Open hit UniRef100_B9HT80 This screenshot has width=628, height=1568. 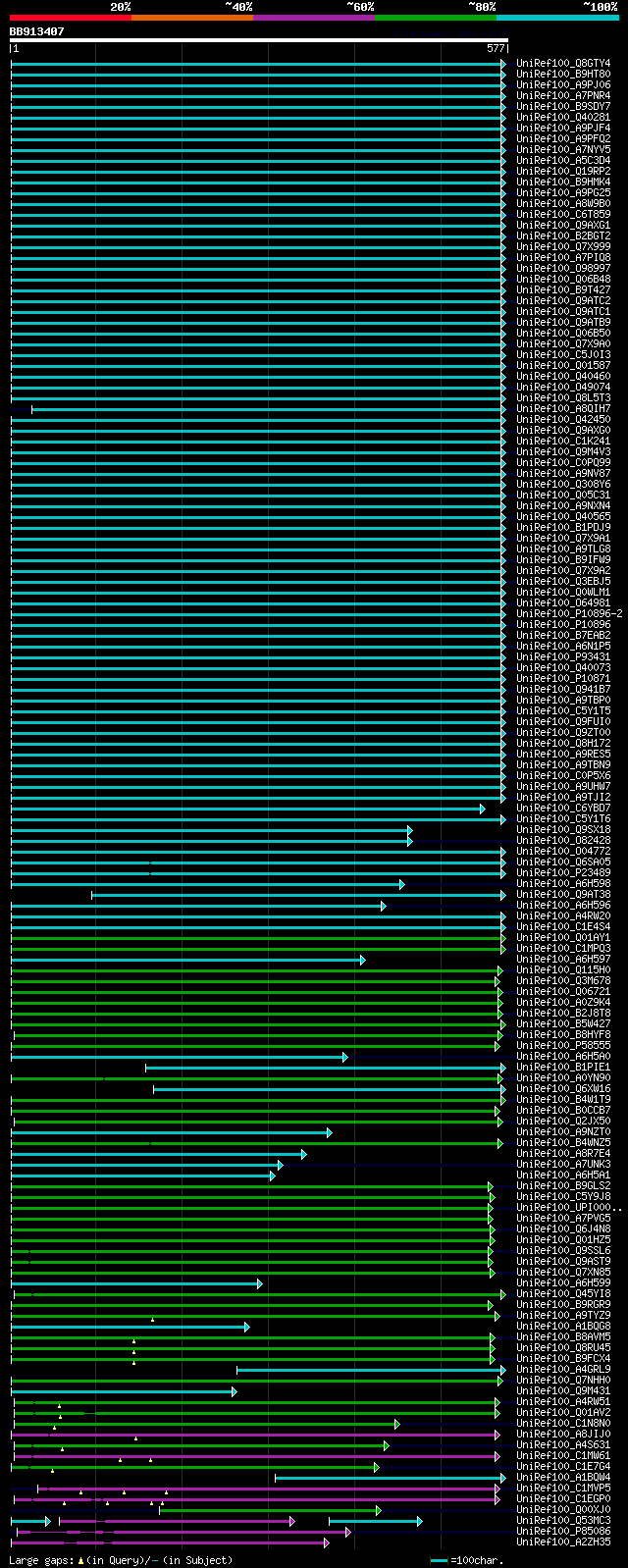(x=563, y=74)
